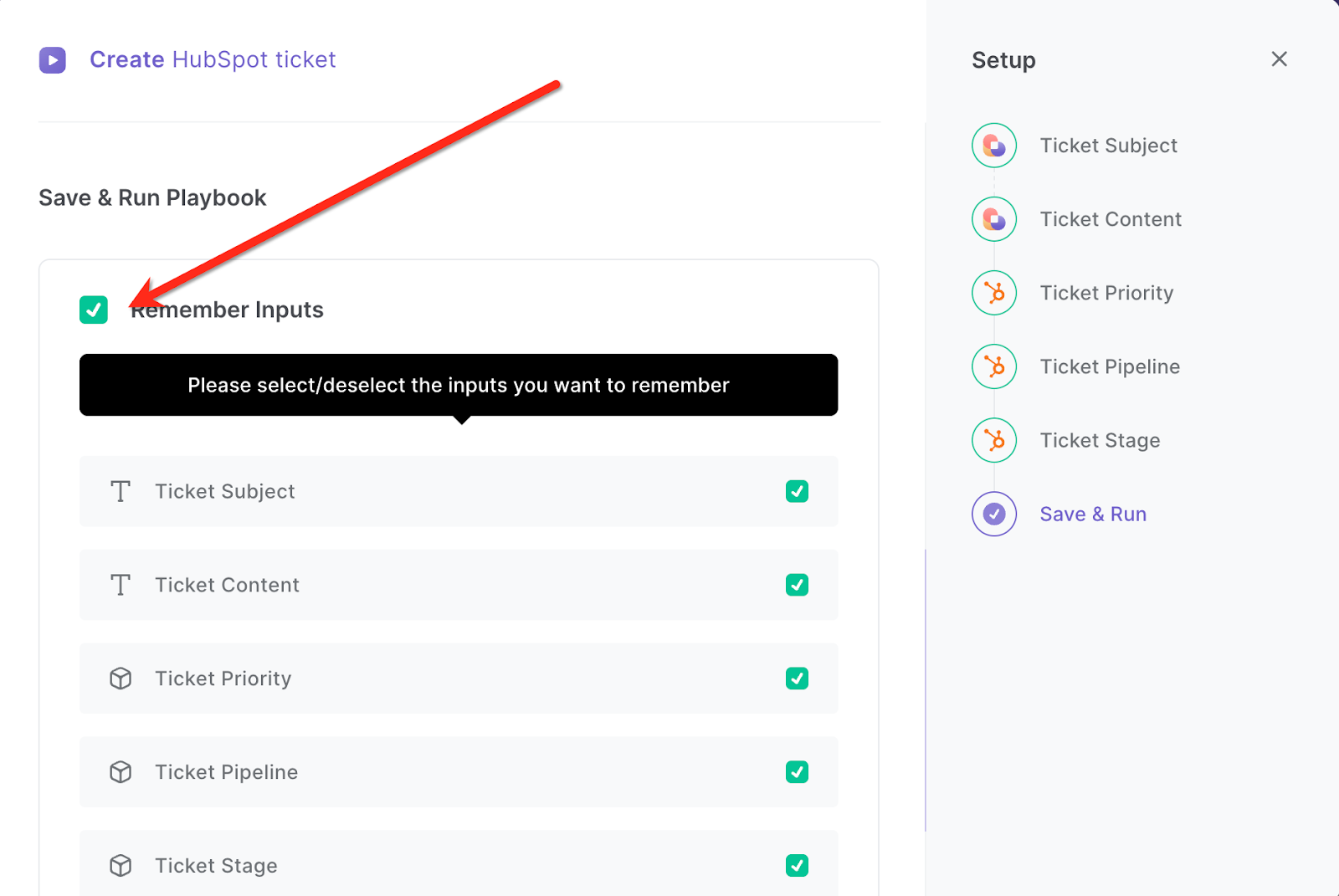Click the cube icon in the Ticket Stage row

point(121,866)
